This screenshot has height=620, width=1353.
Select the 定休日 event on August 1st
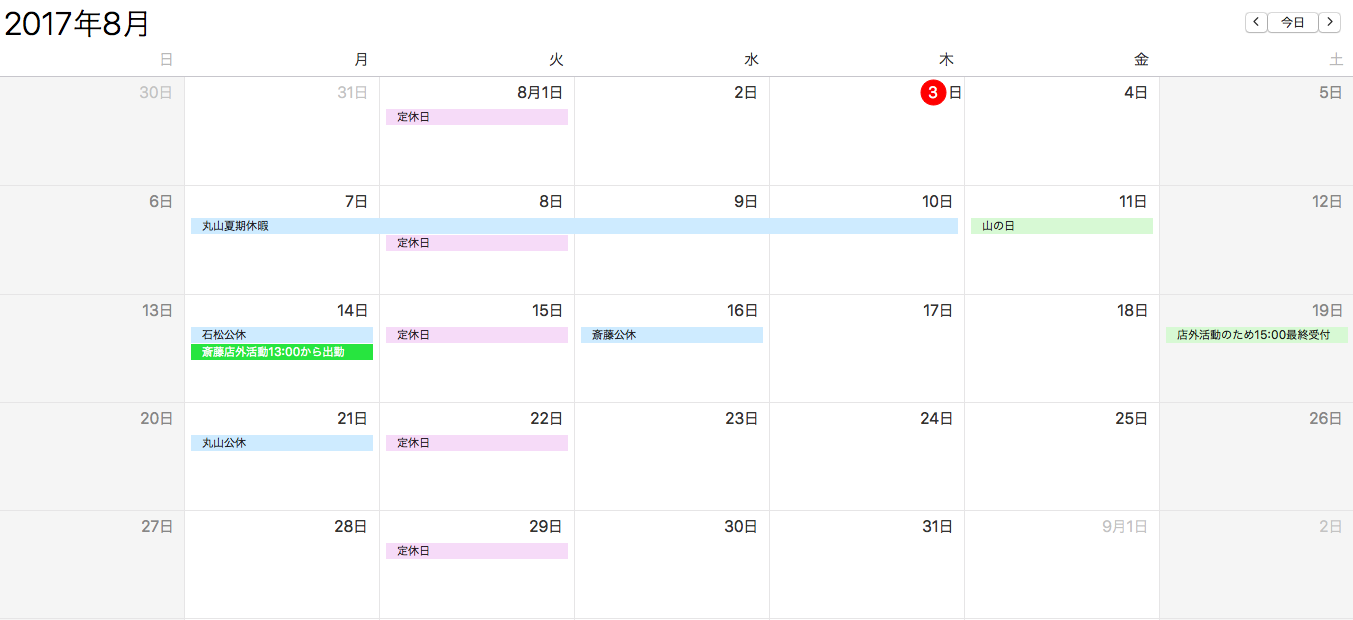coord(477,117)
